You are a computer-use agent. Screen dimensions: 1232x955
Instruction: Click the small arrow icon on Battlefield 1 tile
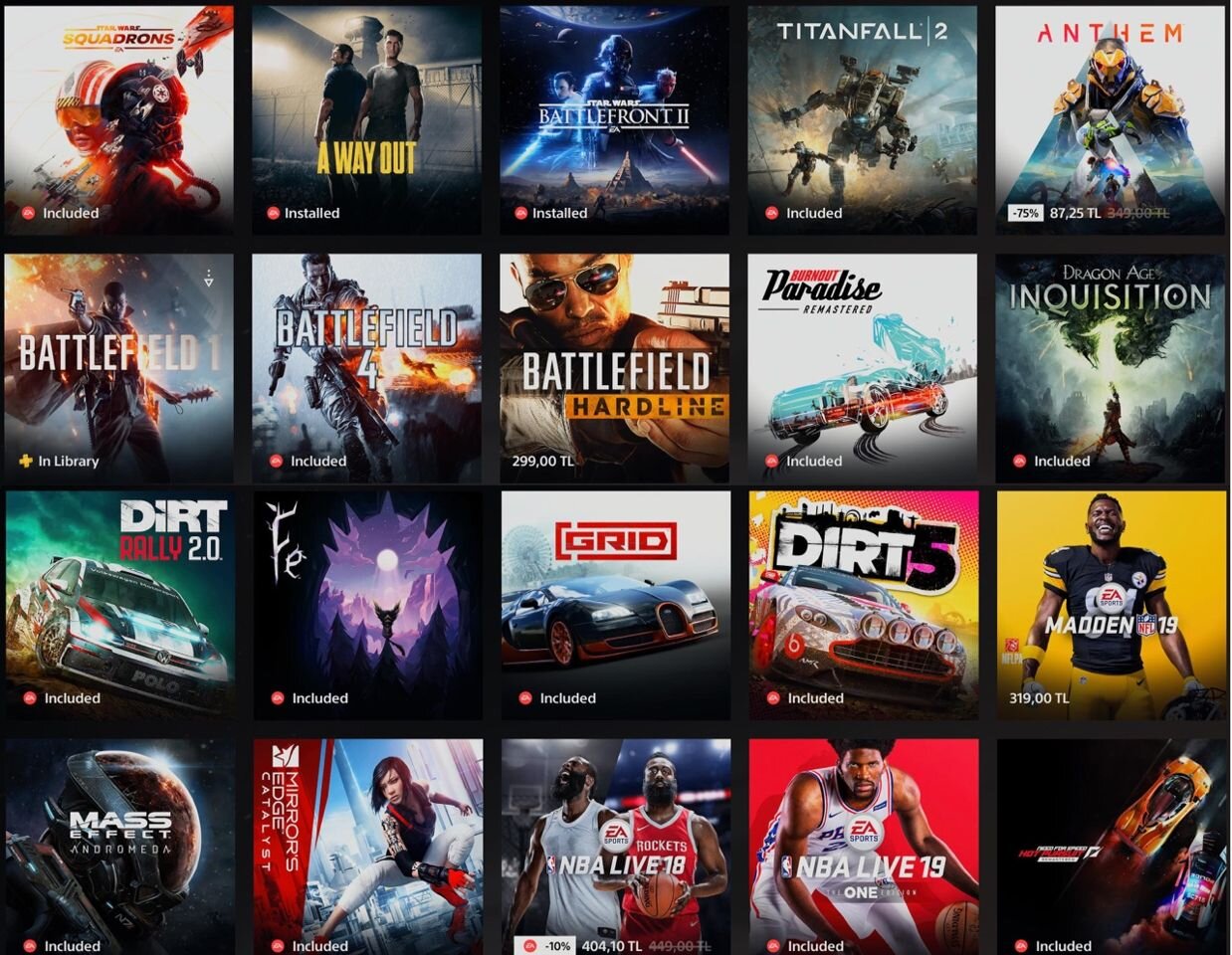point(208,280)
